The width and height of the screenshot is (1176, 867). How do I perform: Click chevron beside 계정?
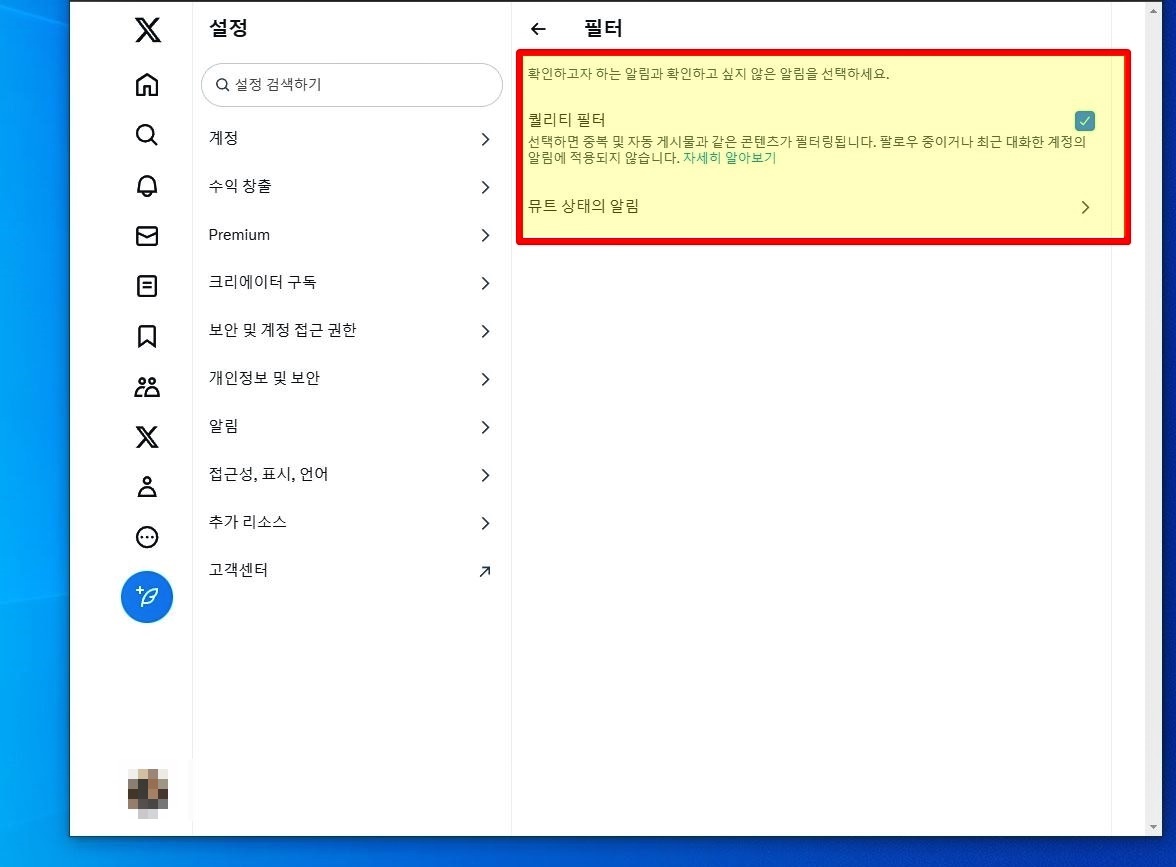pos(485,140)
